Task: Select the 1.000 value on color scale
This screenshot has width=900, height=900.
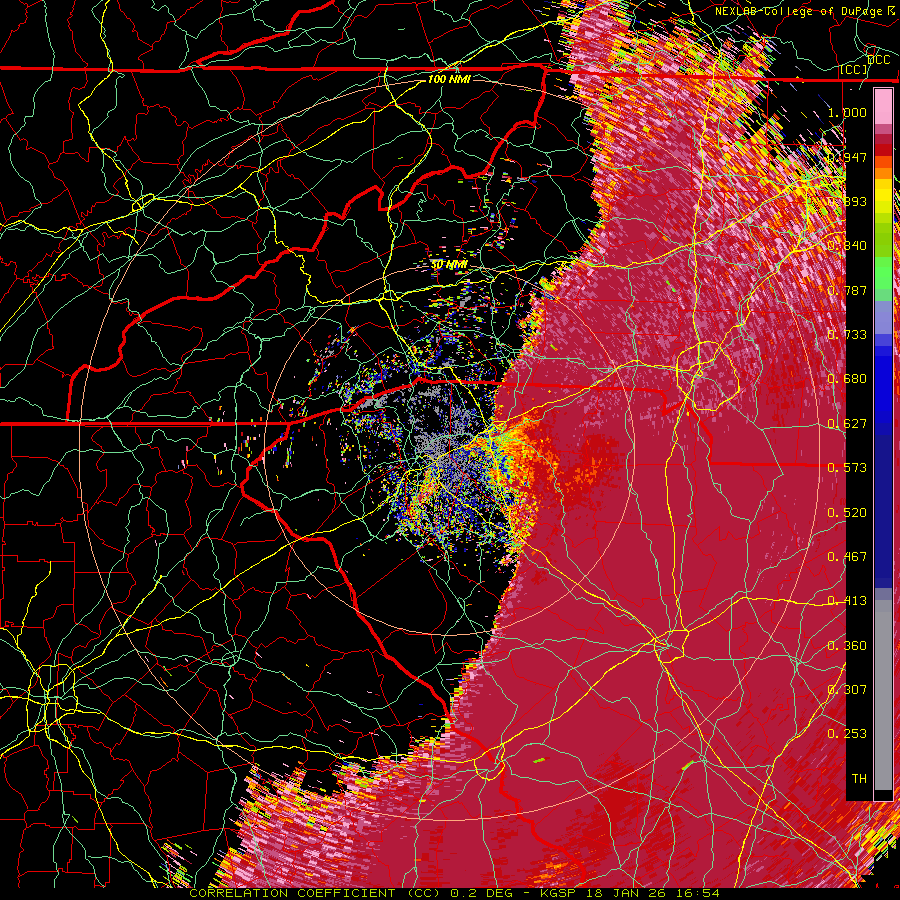Action: click(847, 112)
